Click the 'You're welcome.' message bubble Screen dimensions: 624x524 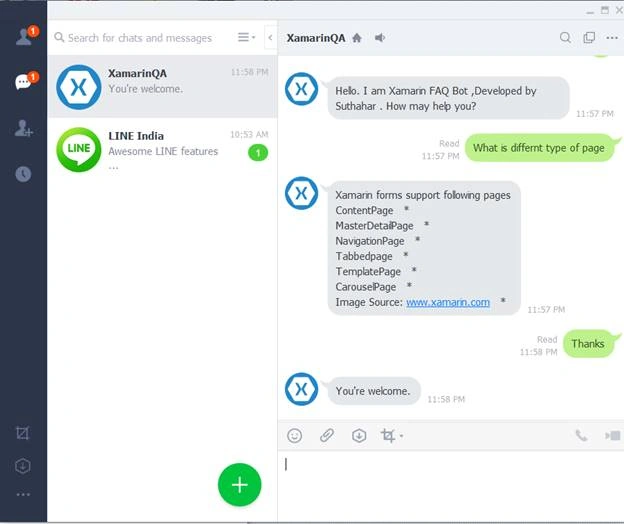tap(374, 391)
